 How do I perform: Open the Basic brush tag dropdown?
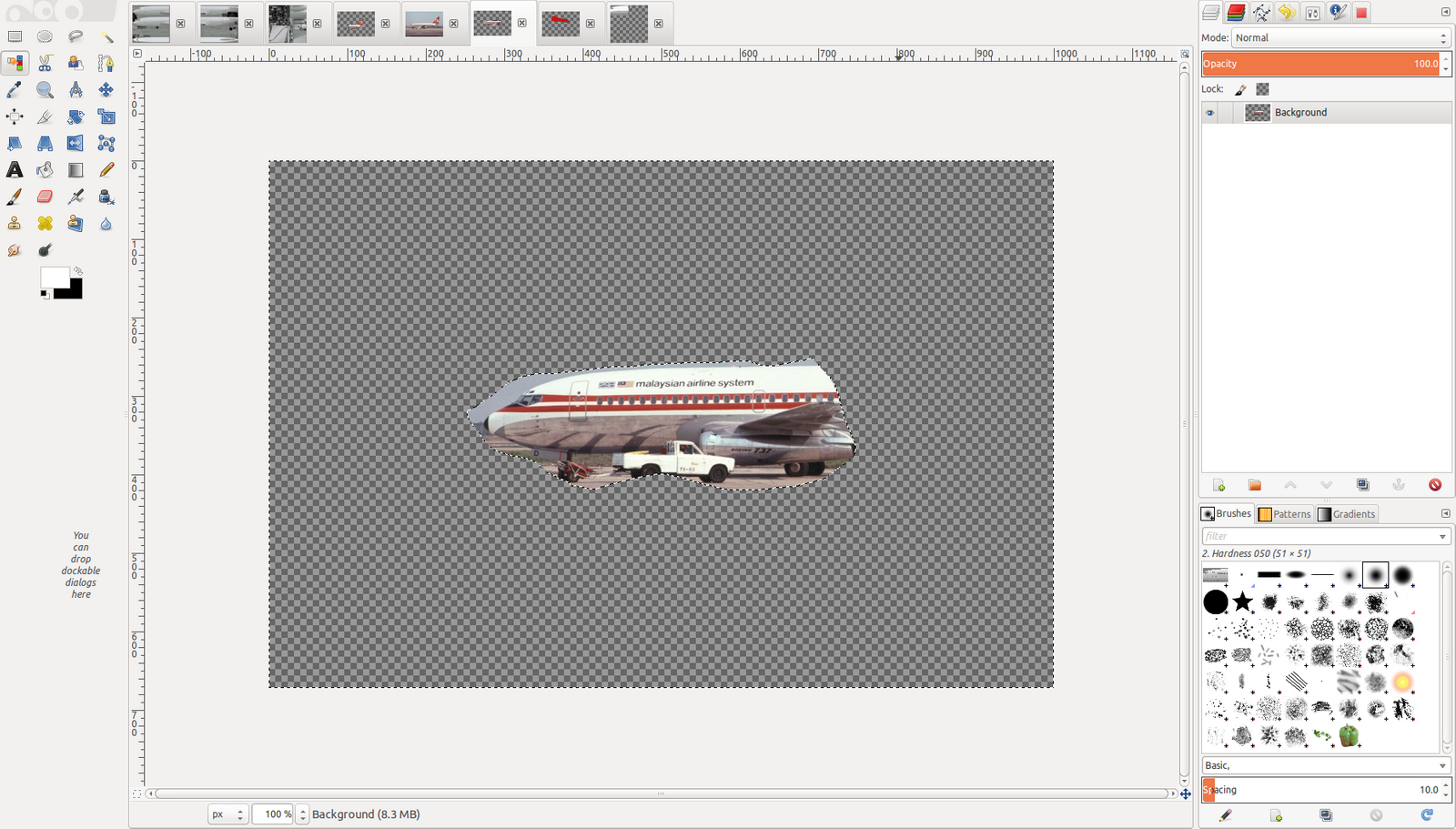pyautogui.click(x=1326, y=765)
